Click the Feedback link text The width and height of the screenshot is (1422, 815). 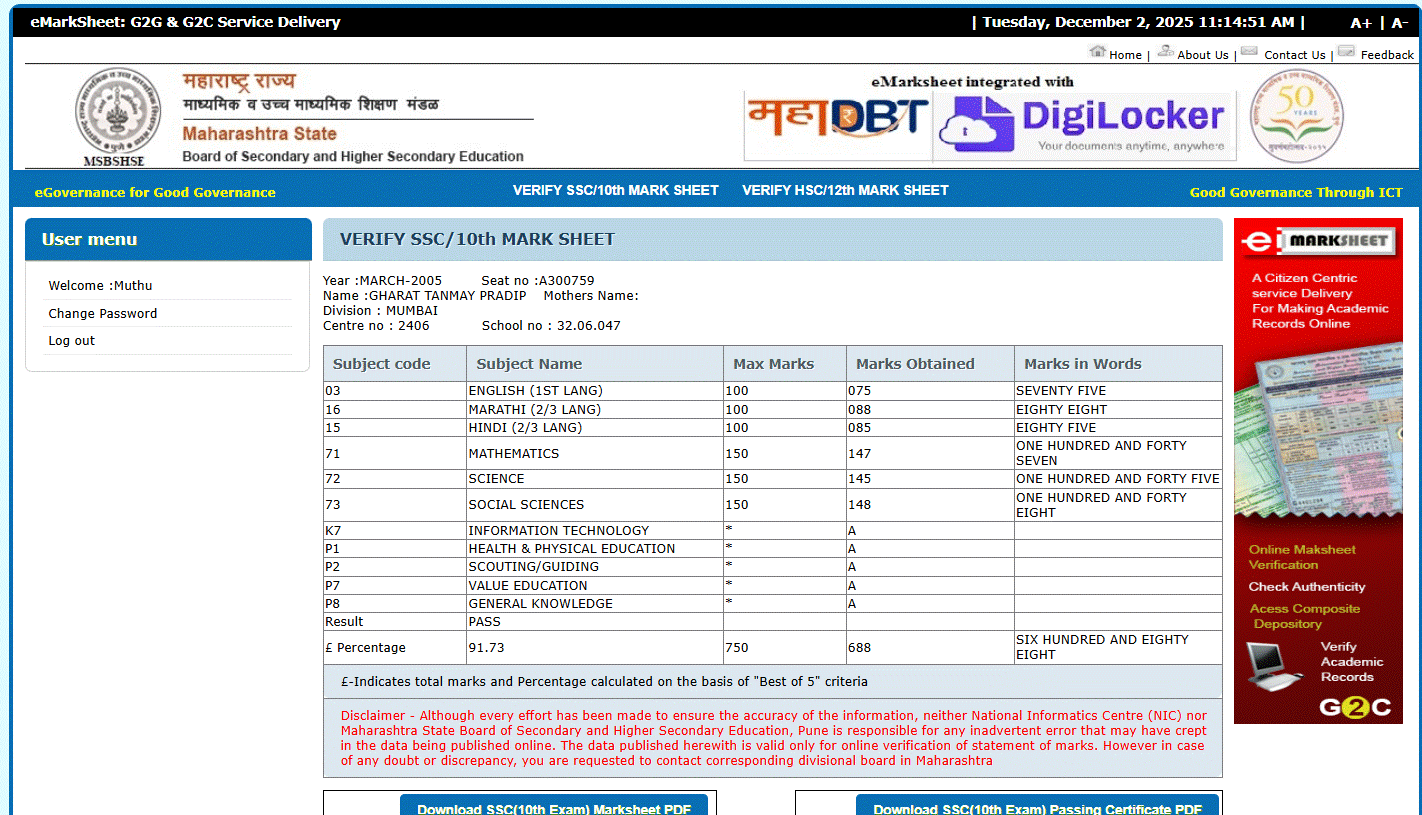[1387, 55]
